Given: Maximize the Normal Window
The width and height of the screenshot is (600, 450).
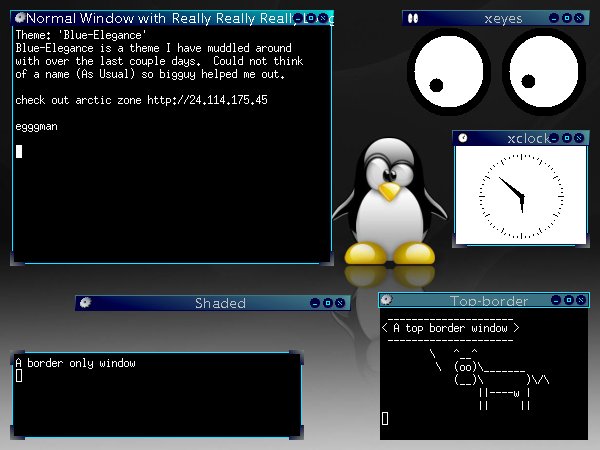Looking at the screenshot, I should [311, 18].
